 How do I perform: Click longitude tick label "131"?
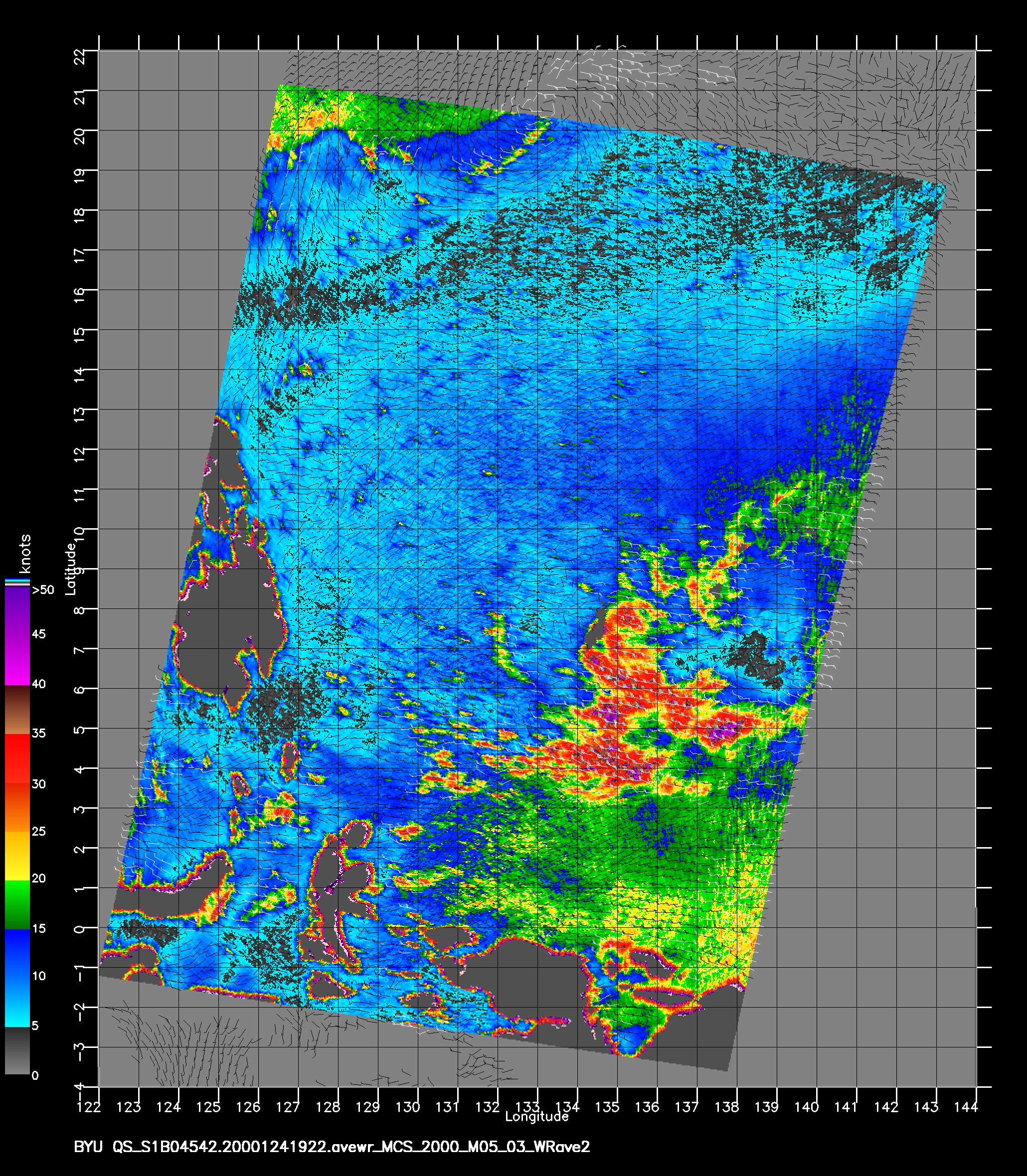[x=447, y=1107]
